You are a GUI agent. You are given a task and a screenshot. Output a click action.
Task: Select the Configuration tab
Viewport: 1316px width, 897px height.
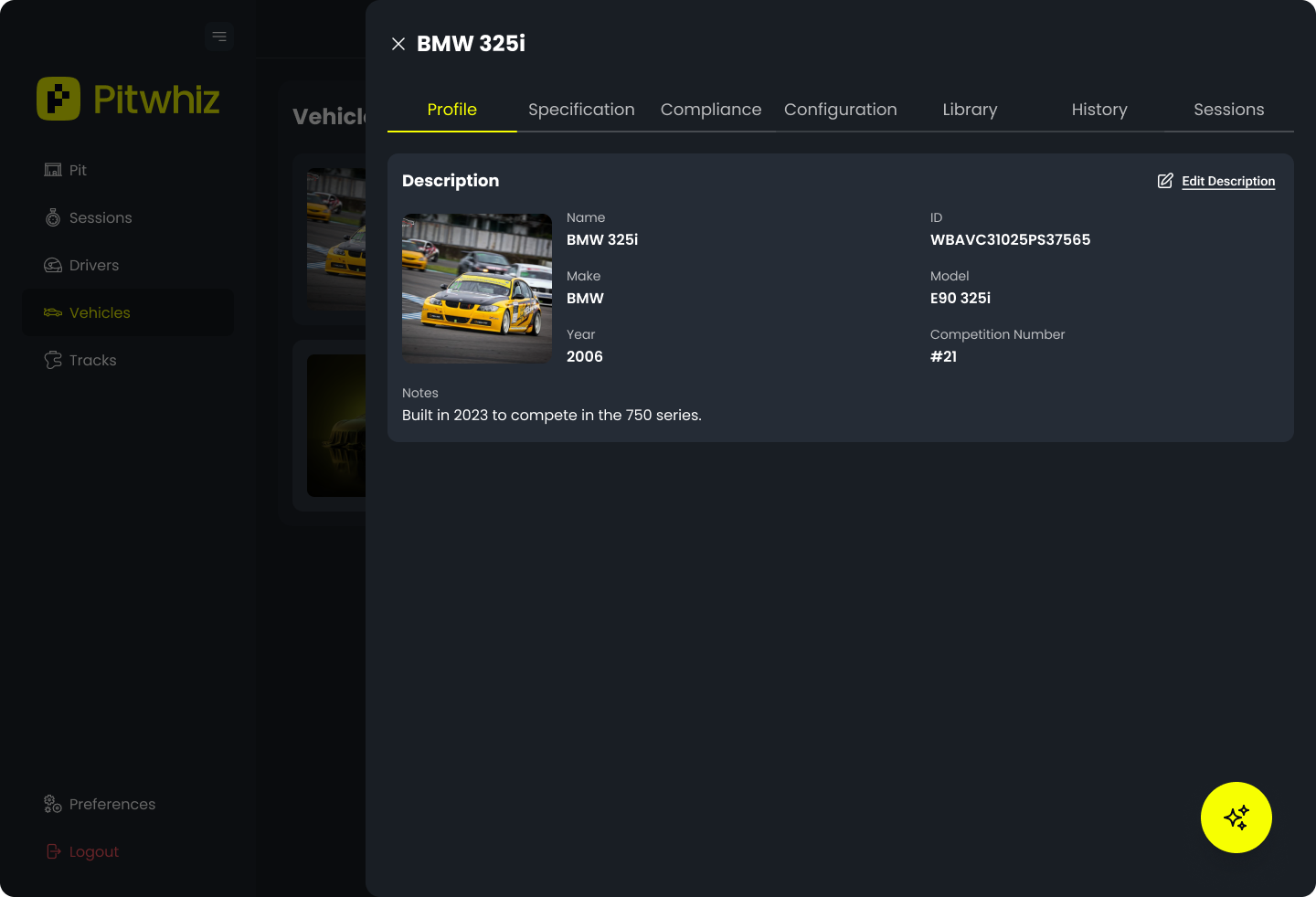tap(840, 110)
